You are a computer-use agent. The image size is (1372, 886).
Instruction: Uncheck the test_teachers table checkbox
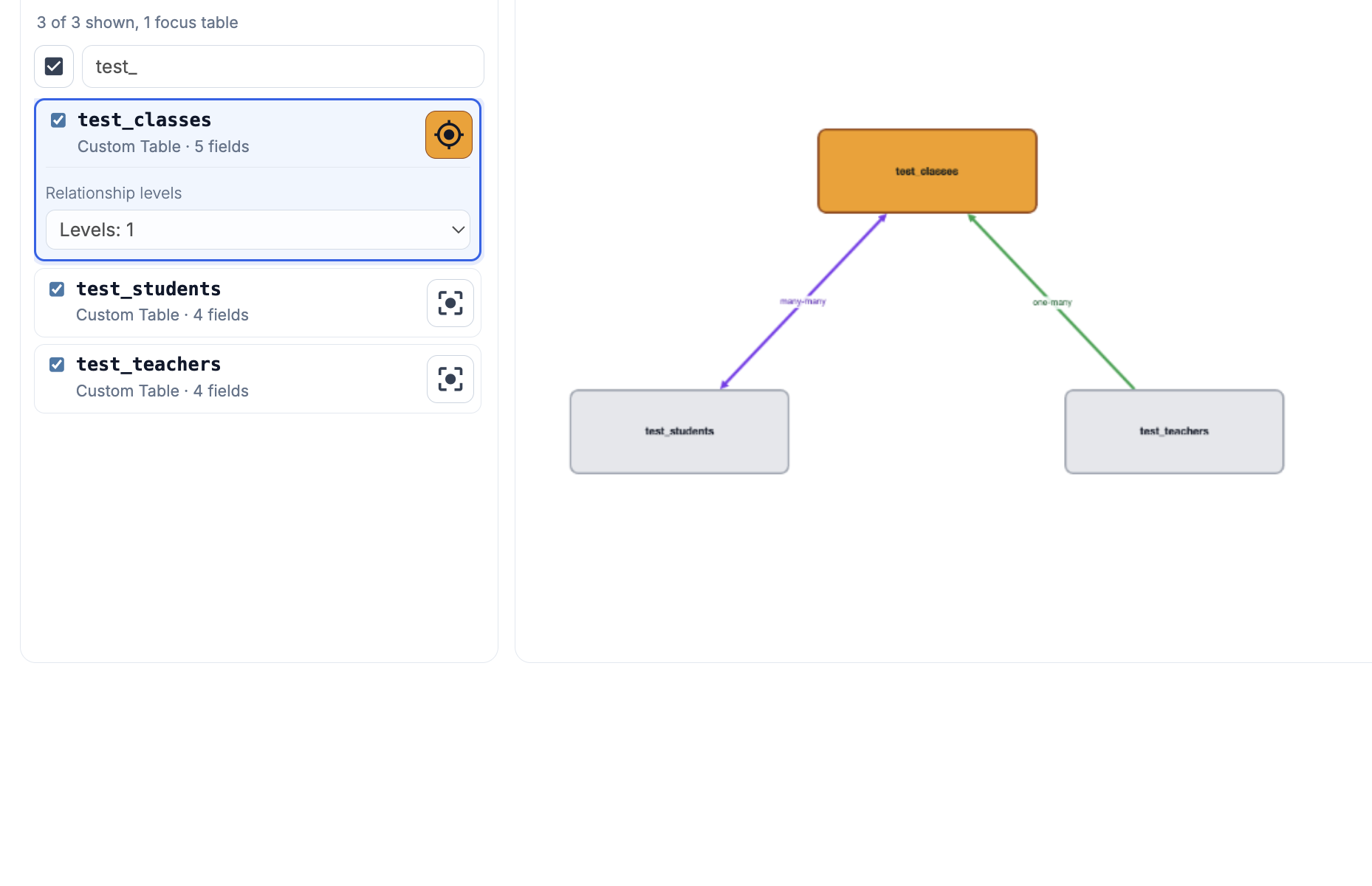(57, 364)
